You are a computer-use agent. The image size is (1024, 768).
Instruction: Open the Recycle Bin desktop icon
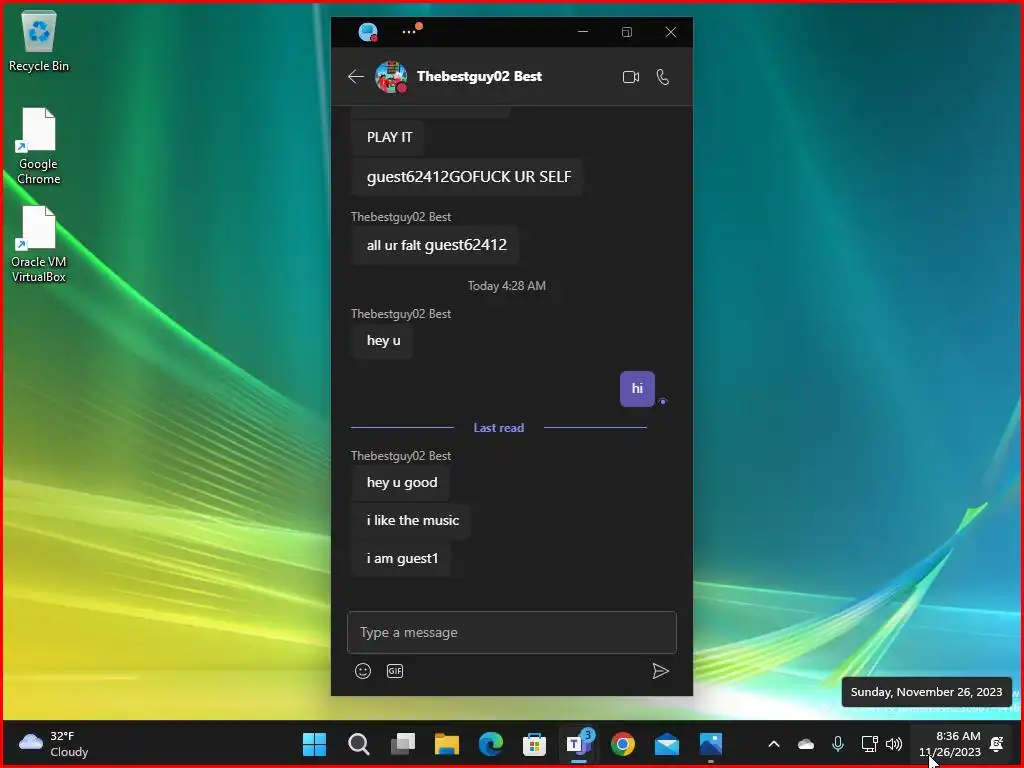point(39,42)
